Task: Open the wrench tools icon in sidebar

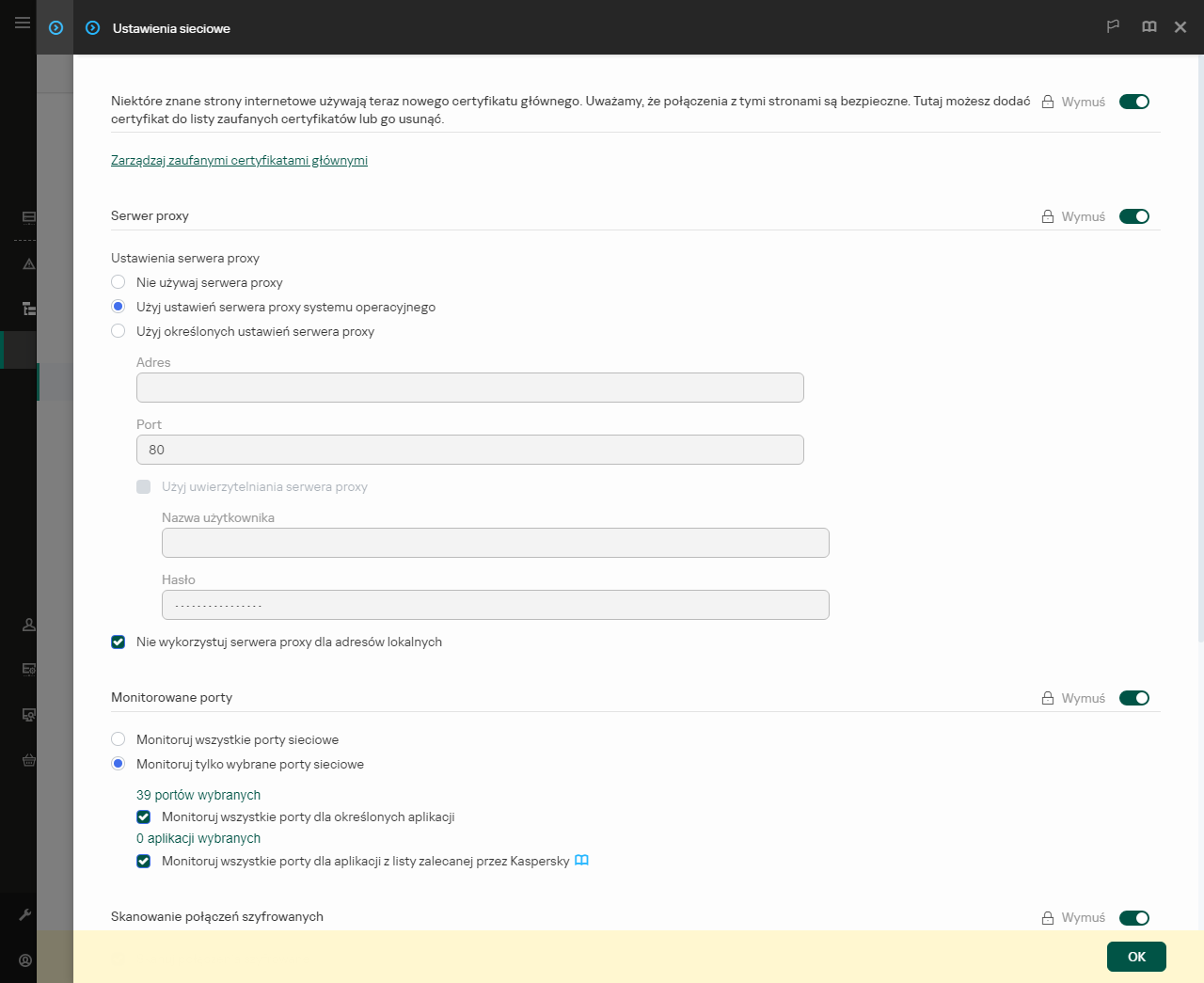Action: pos(27,913)
